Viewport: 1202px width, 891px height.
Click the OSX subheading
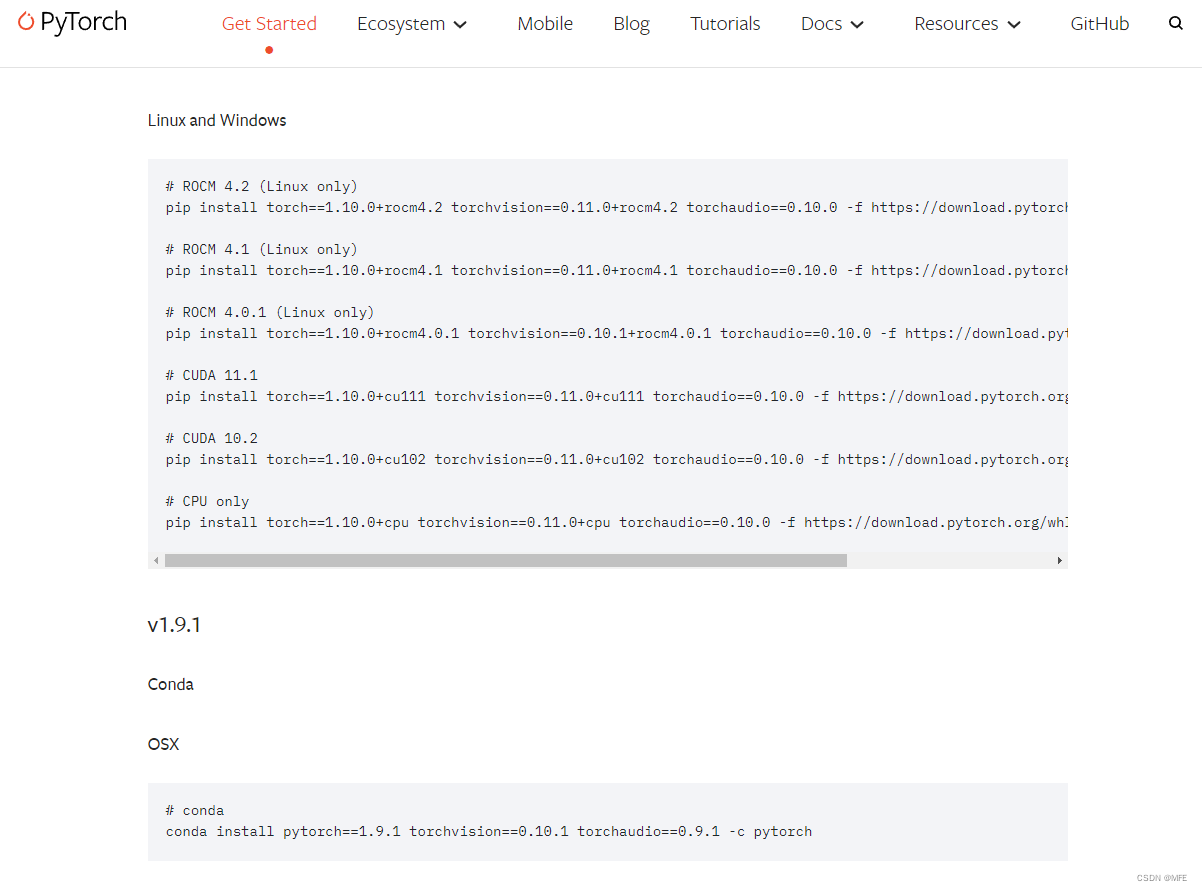click(x=163, y=744)
